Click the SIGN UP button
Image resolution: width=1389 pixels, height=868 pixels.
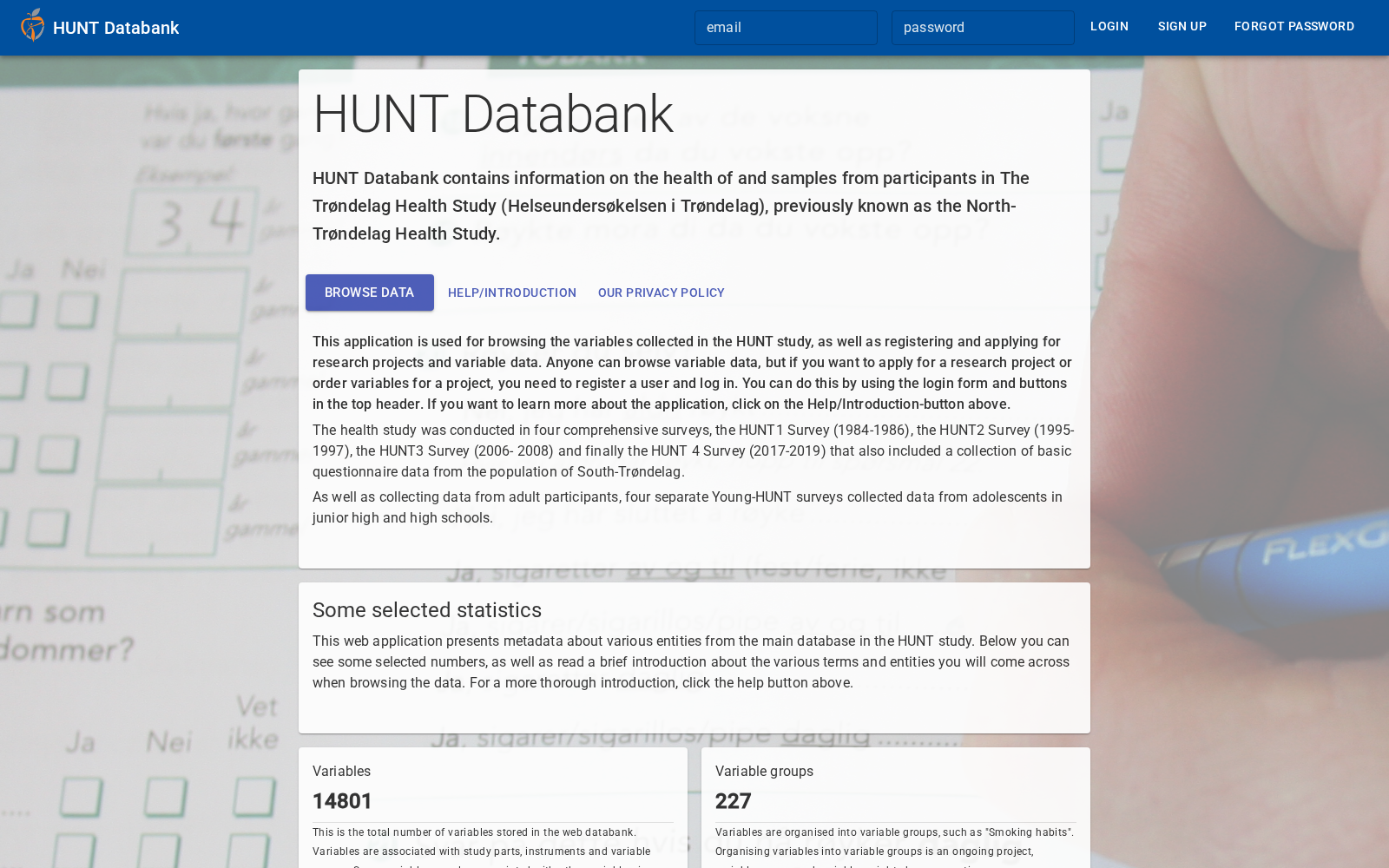(1182, 27)
